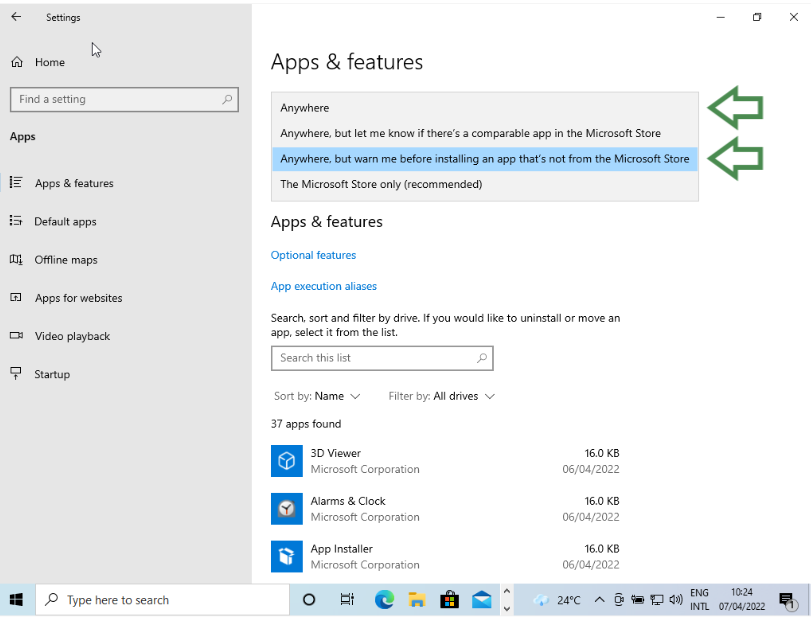Image resolution: width=811 pixels, height=618 pixels.
Task: Open Default apps section
Action: pyautogui.click(x=65, y=221)
